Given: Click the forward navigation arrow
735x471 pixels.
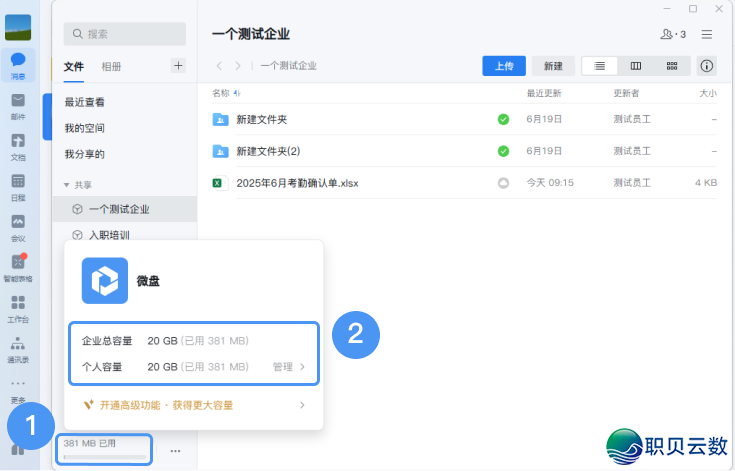Looking at the screenshot, I should click(x=238, y=66).
